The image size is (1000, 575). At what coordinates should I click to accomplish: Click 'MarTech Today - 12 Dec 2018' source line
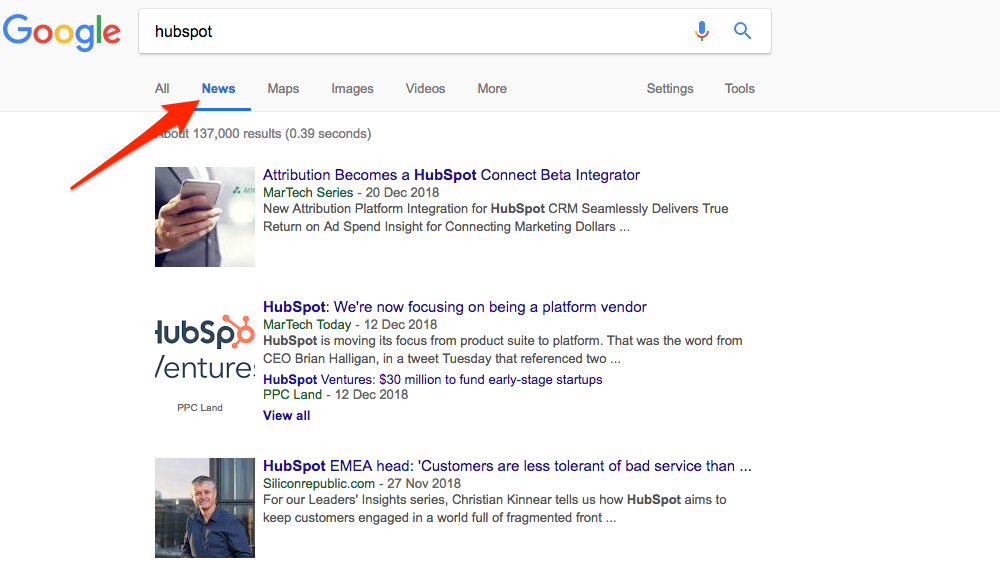(x=349, y=324)
